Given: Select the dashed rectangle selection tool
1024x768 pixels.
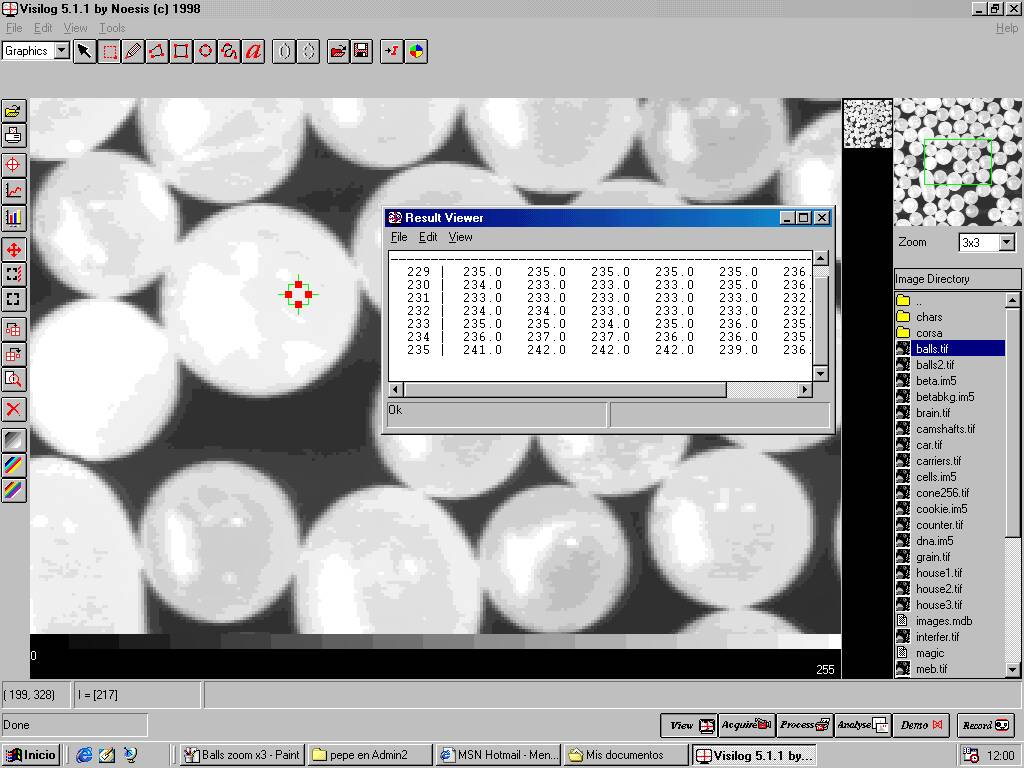Looking at the screenshot, I should pos(109,51).
